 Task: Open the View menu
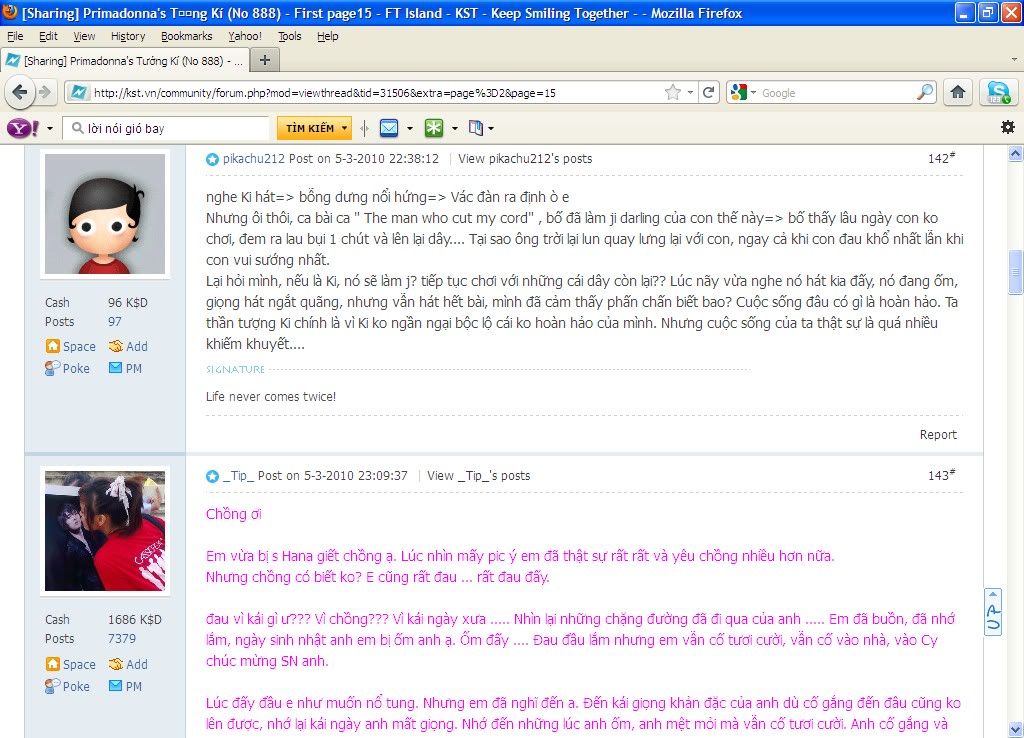pyautogui.click(x=84, y=36)
